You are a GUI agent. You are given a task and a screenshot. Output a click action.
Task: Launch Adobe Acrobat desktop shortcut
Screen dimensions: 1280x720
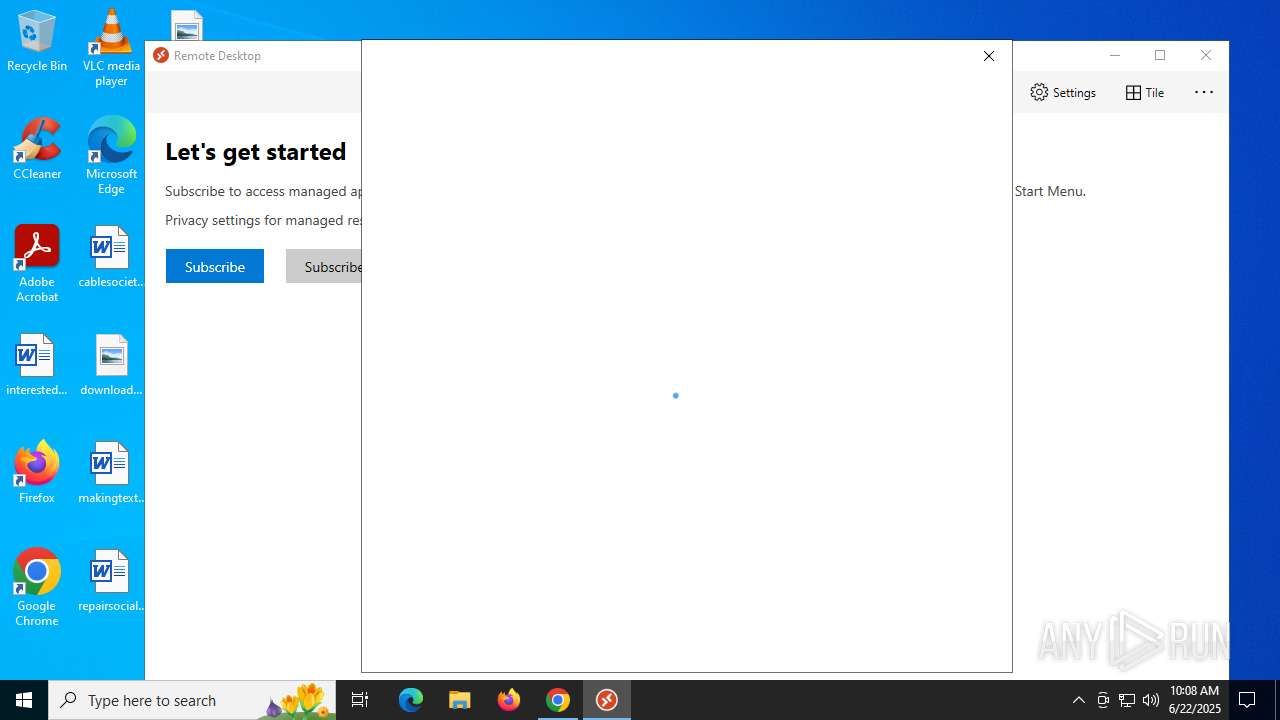37,263
